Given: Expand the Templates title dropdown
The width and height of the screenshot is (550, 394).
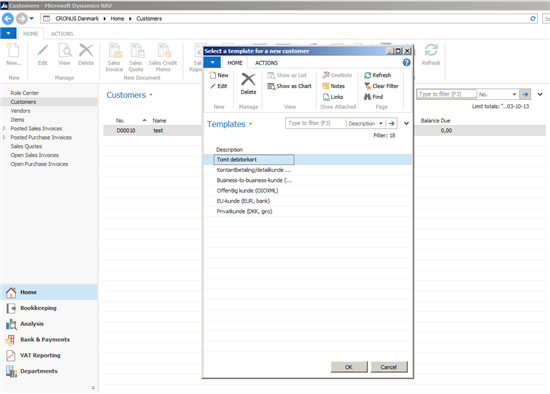Looking at the screenshot, I should pos(250,124).
